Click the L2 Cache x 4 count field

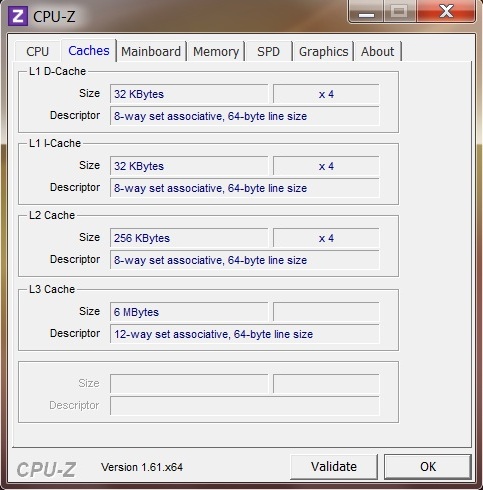click(326, 238)
